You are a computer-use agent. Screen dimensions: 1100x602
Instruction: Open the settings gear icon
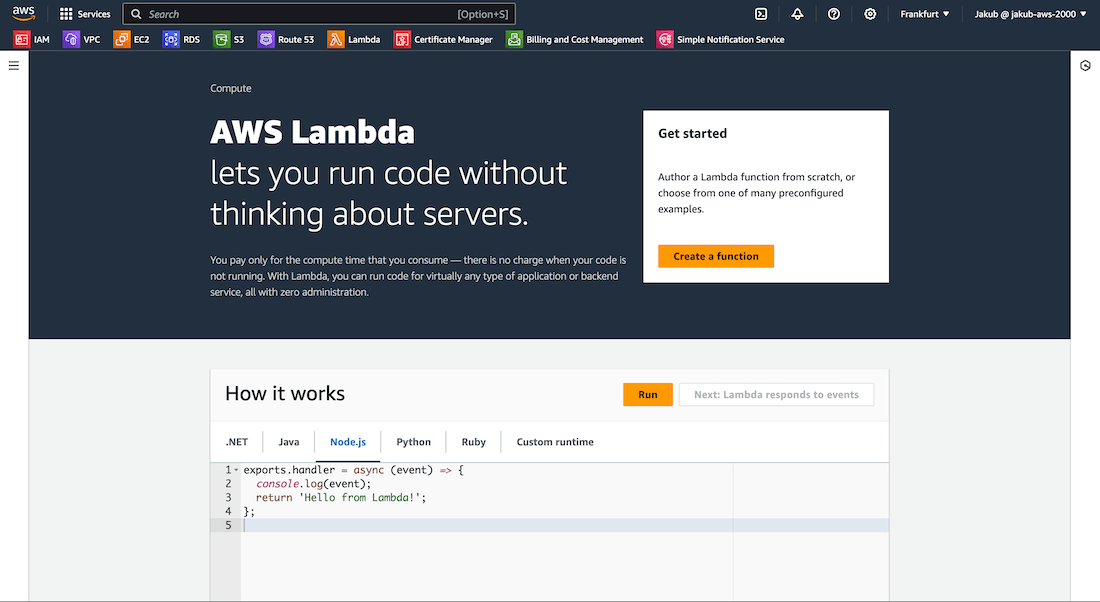(x=870, y=14)
